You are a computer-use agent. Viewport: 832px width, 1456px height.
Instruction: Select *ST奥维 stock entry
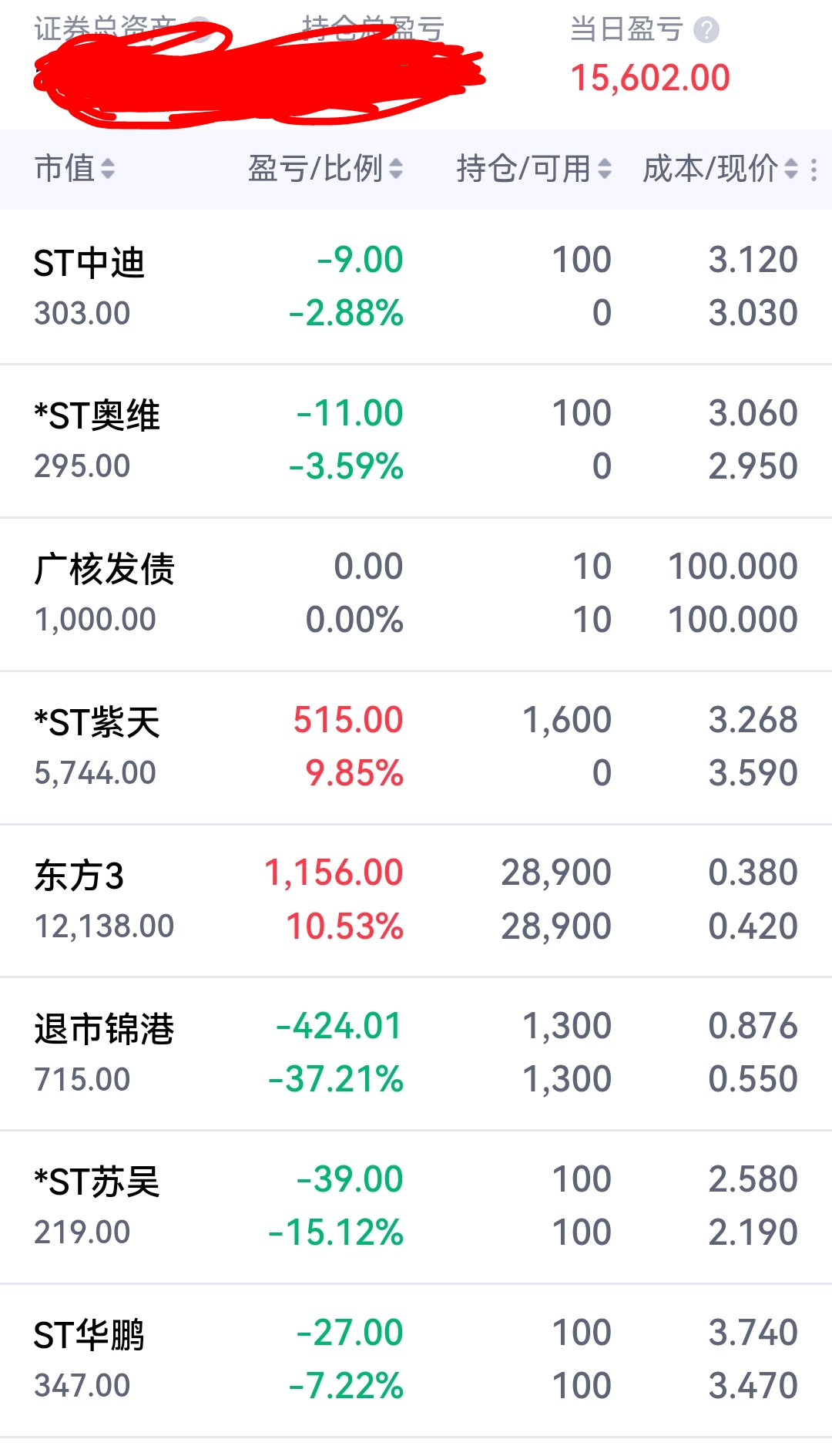click(416, 440)
